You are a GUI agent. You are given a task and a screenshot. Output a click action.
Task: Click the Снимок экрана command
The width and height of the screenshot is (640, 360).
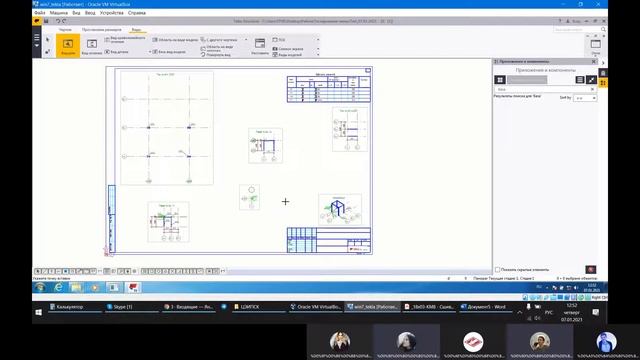[x=288, y=49]
